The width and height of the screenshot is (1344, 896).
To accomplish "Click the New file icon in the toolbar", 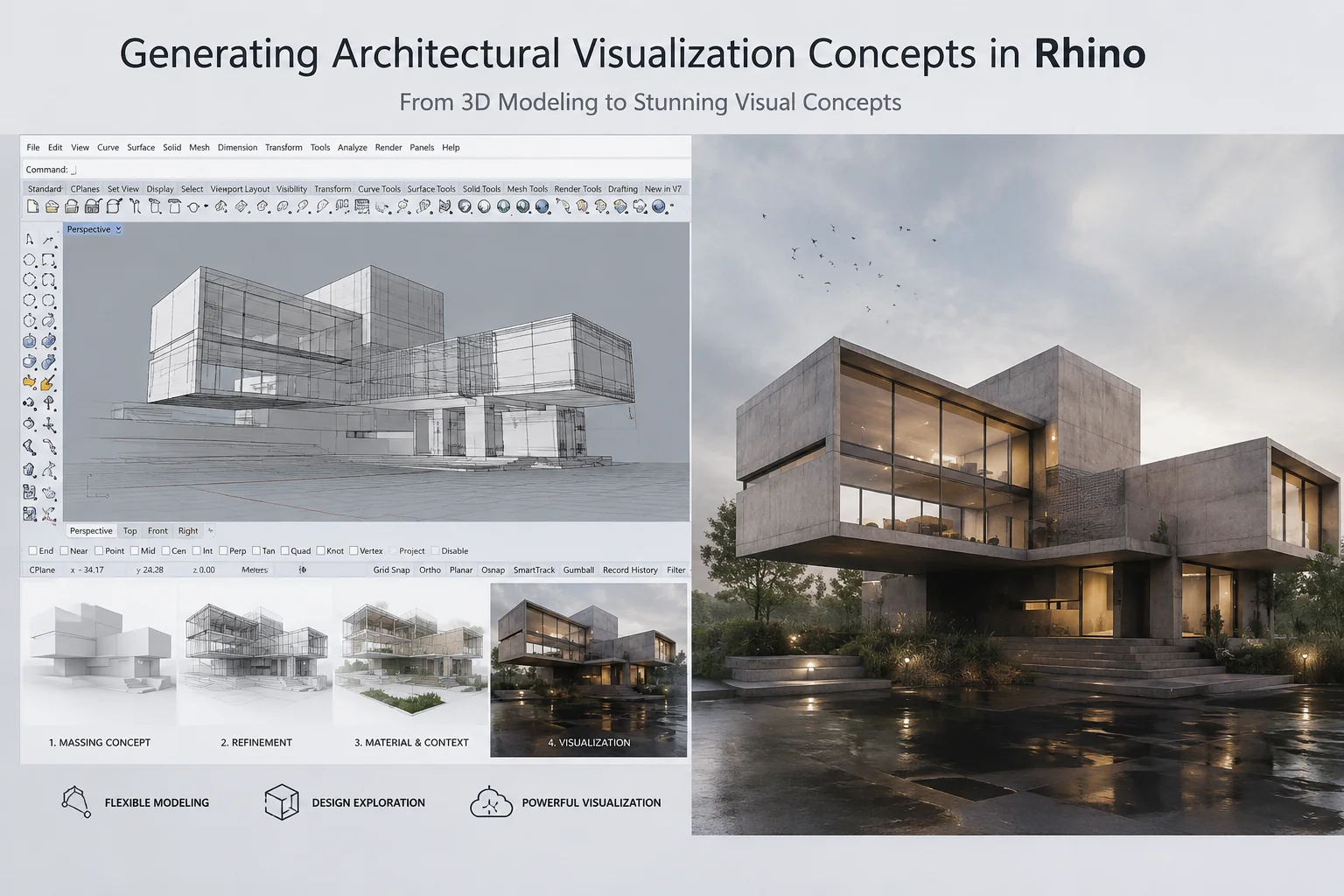I will (32, 206).
